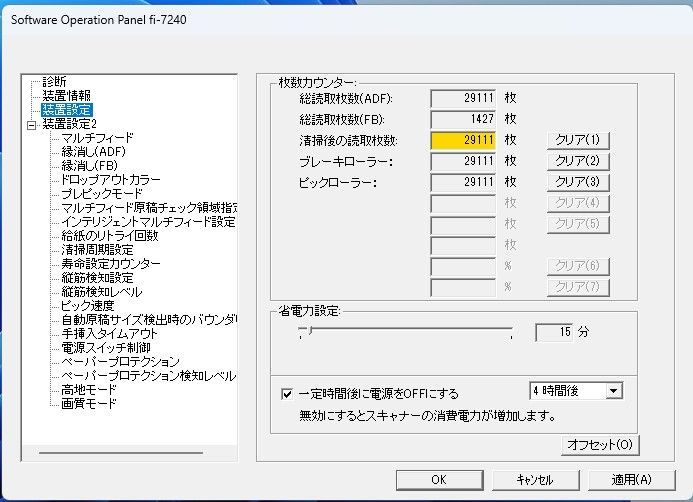This screenshot has height=502, width=693.
Task: Open 高地モード settings
Action: click(89, 390)
